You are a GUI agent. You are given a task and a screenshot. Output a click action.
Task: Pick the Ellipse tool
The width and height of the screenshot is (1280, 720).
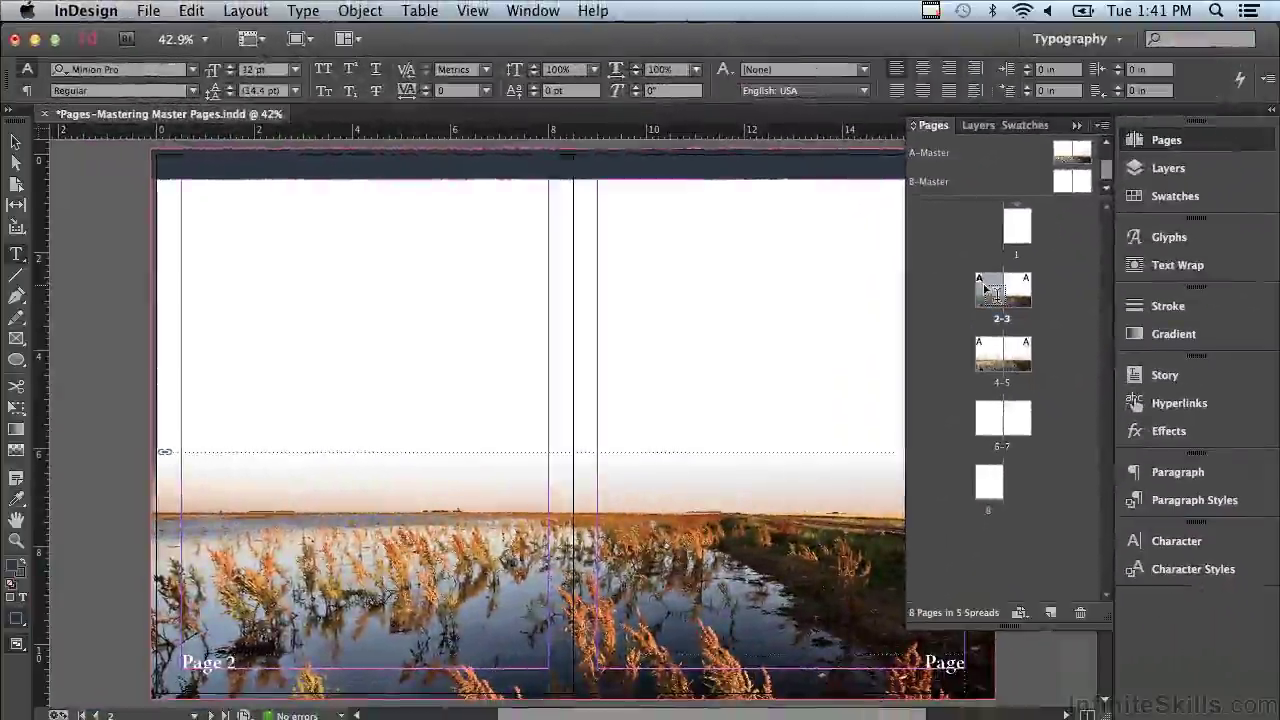click(x=16, y=360)
